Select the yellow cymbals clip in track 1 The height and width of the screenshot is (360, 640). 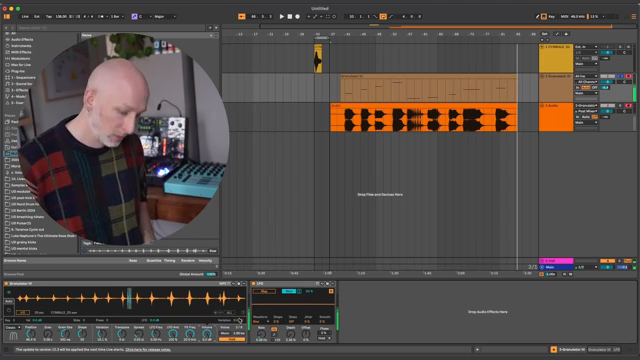click(318, 58)
